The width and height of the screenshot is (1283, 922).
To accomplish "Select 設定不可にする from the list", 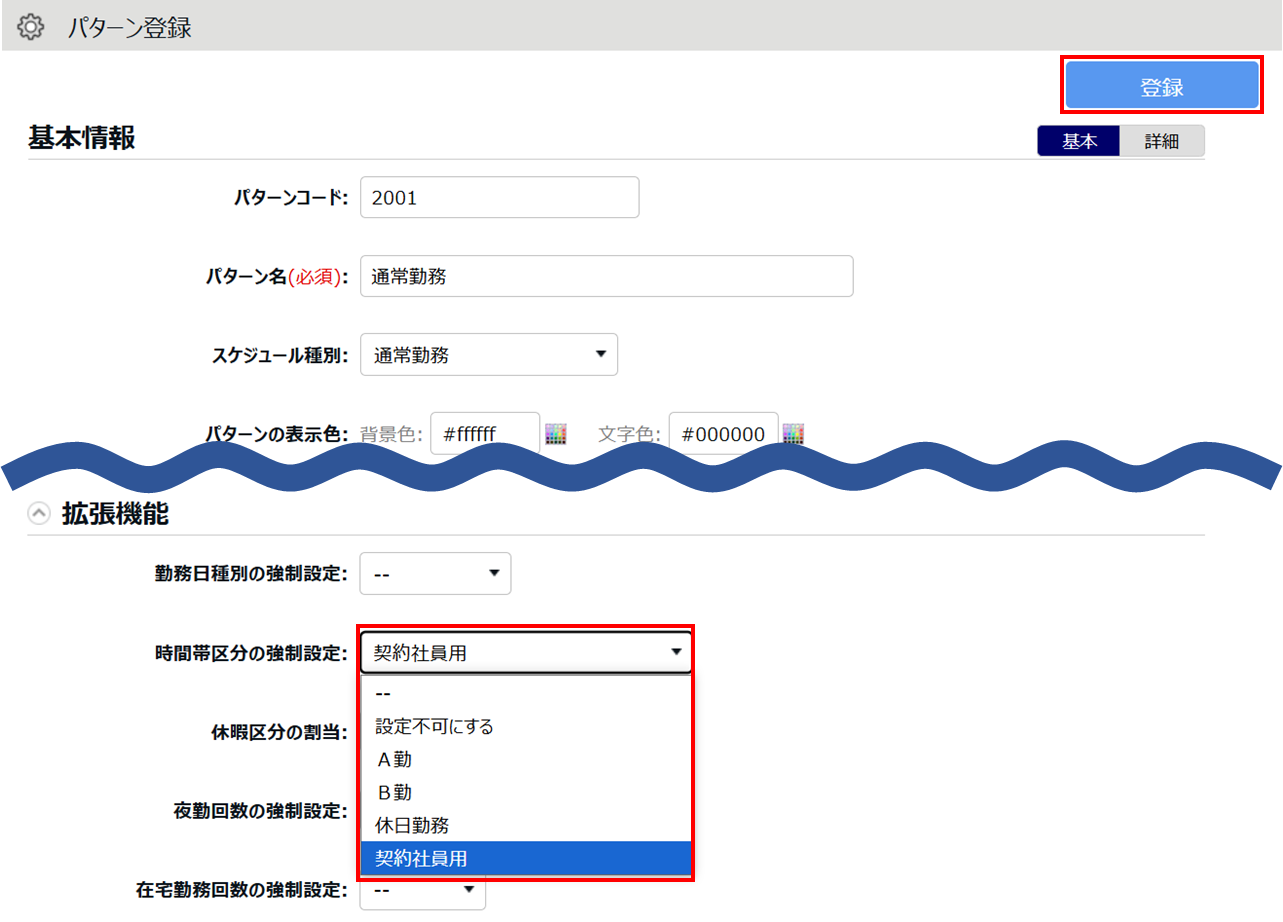I will (x=525, y=726).
